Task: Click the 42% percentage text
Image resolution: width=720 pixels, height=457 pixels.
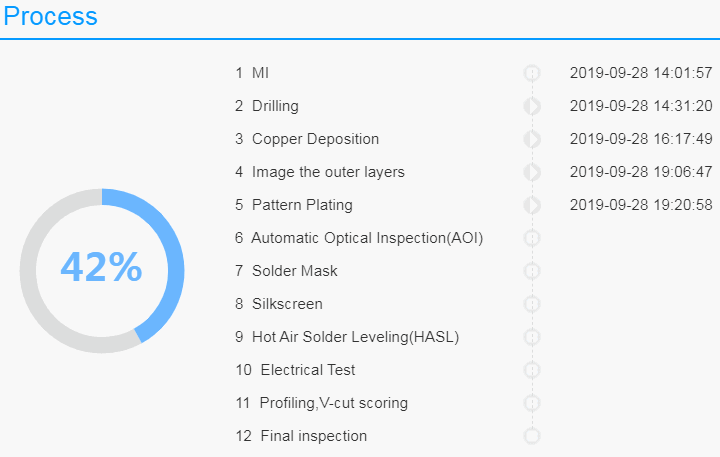Action: (x=101, y=267)
